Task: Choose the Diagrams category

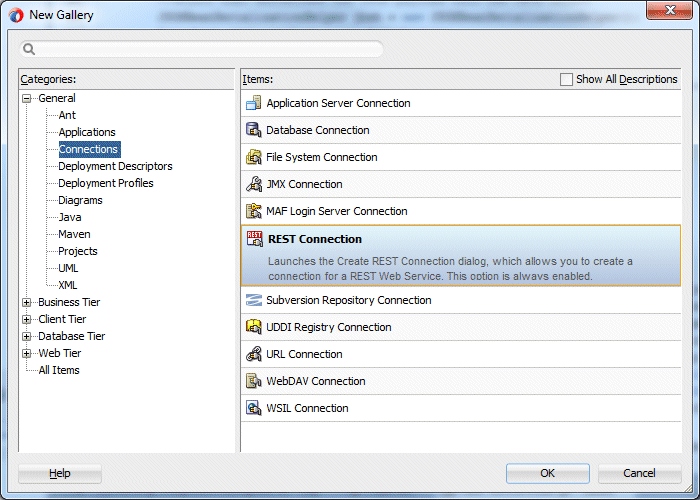Action: [80, 200]
